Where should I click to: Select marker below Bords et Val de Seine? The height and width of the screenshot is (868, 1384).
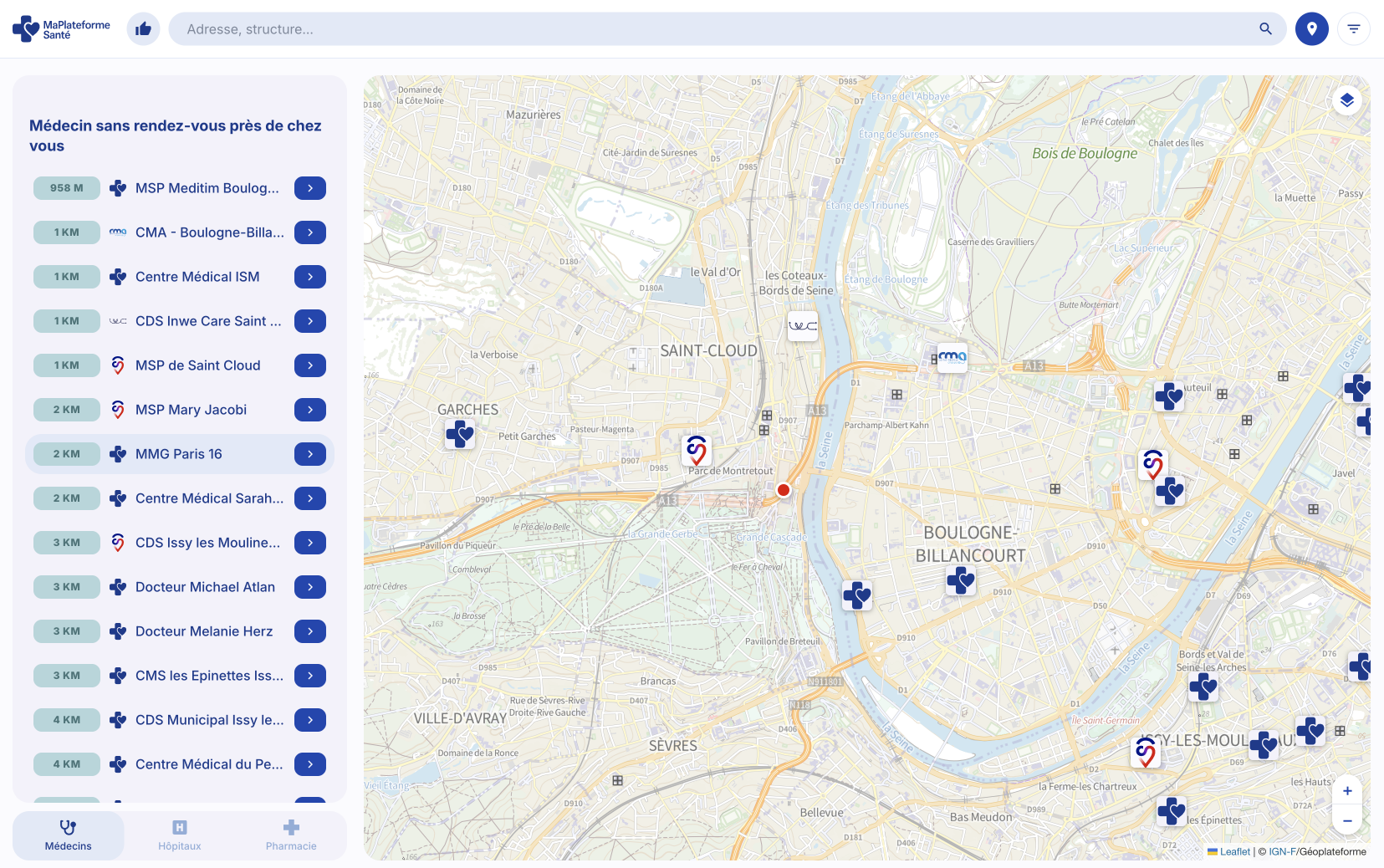click(x=1203, y=687)
